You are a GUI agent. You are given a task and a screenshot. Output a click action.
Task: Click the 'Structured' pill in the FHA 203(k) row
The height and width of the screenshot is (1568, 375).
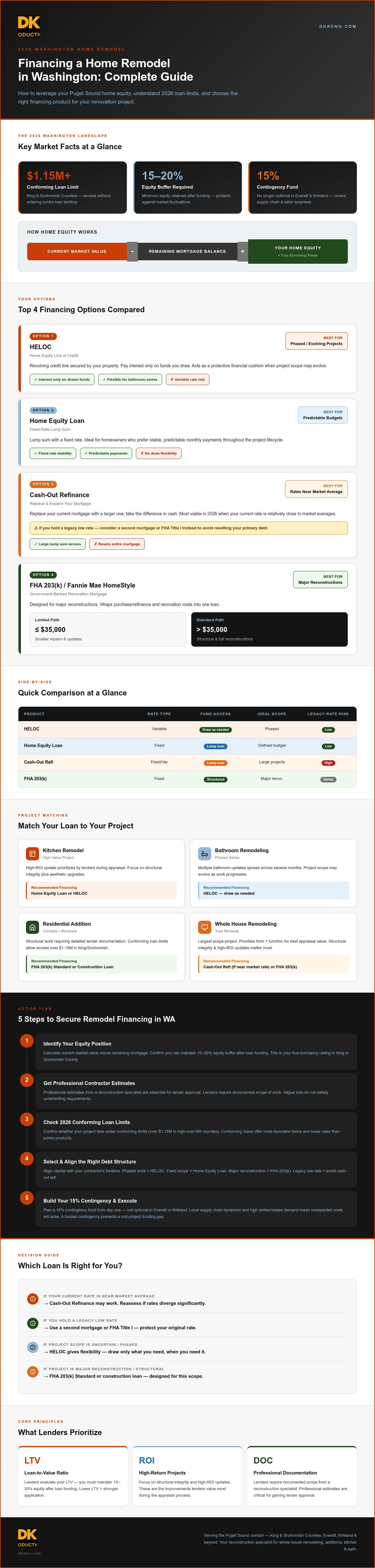[x=216, y=779]
